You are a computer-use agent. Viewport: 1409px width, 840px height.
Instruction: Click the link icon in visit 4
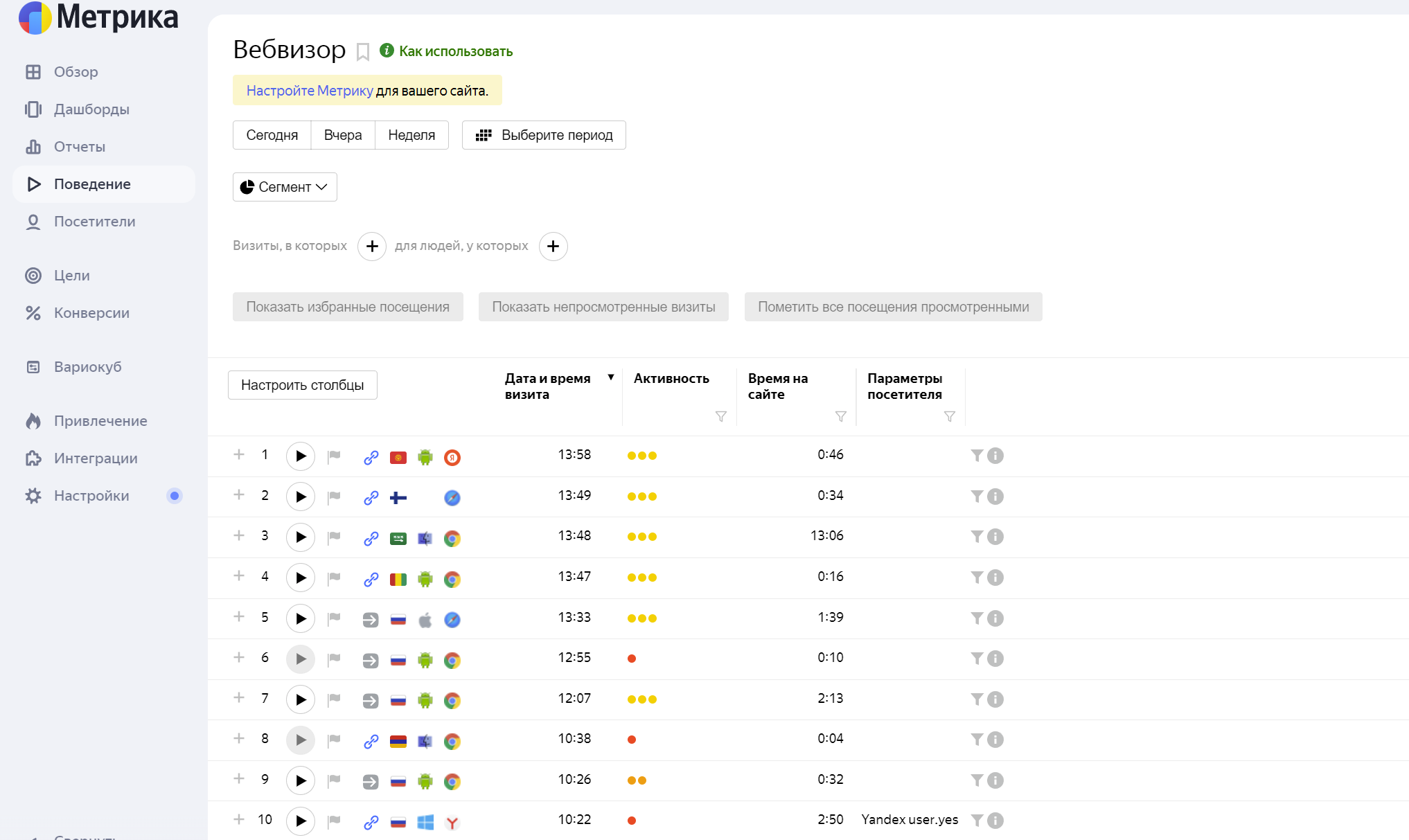pyautogui.click(x=371, y=579)
